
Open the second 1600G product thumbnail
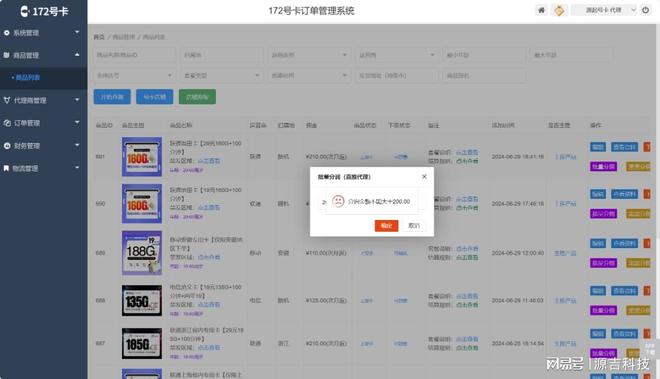142,203
